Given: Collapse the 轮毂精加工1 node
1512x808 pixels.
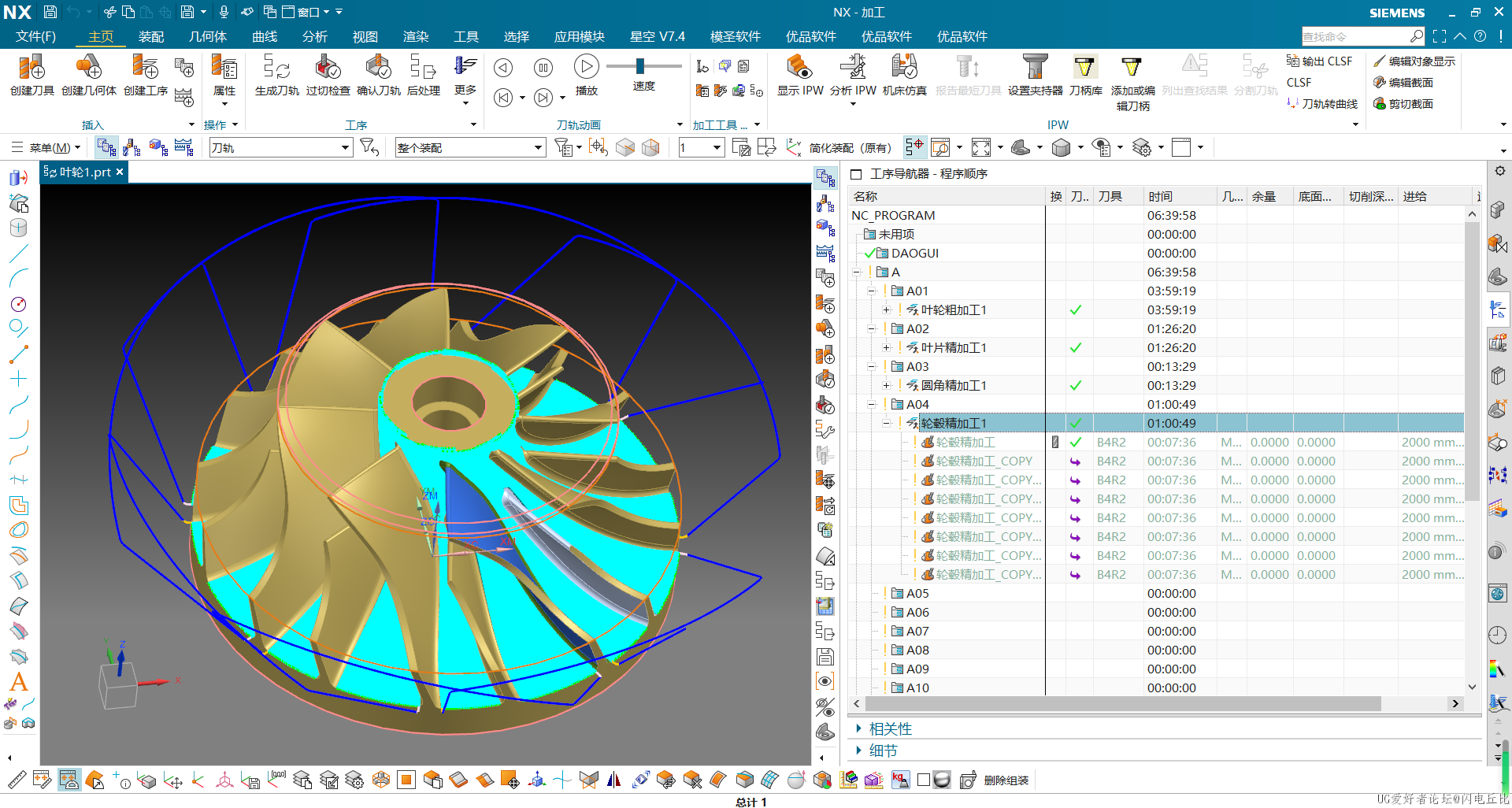Looking at the screenshot, I should (887, 423).
